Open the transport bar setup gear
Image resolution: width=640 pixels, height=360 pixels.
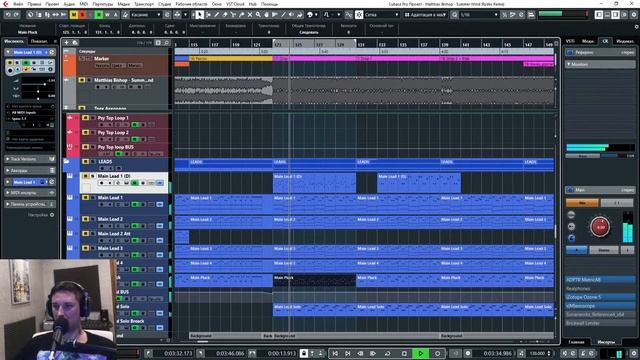coord(634,353)
